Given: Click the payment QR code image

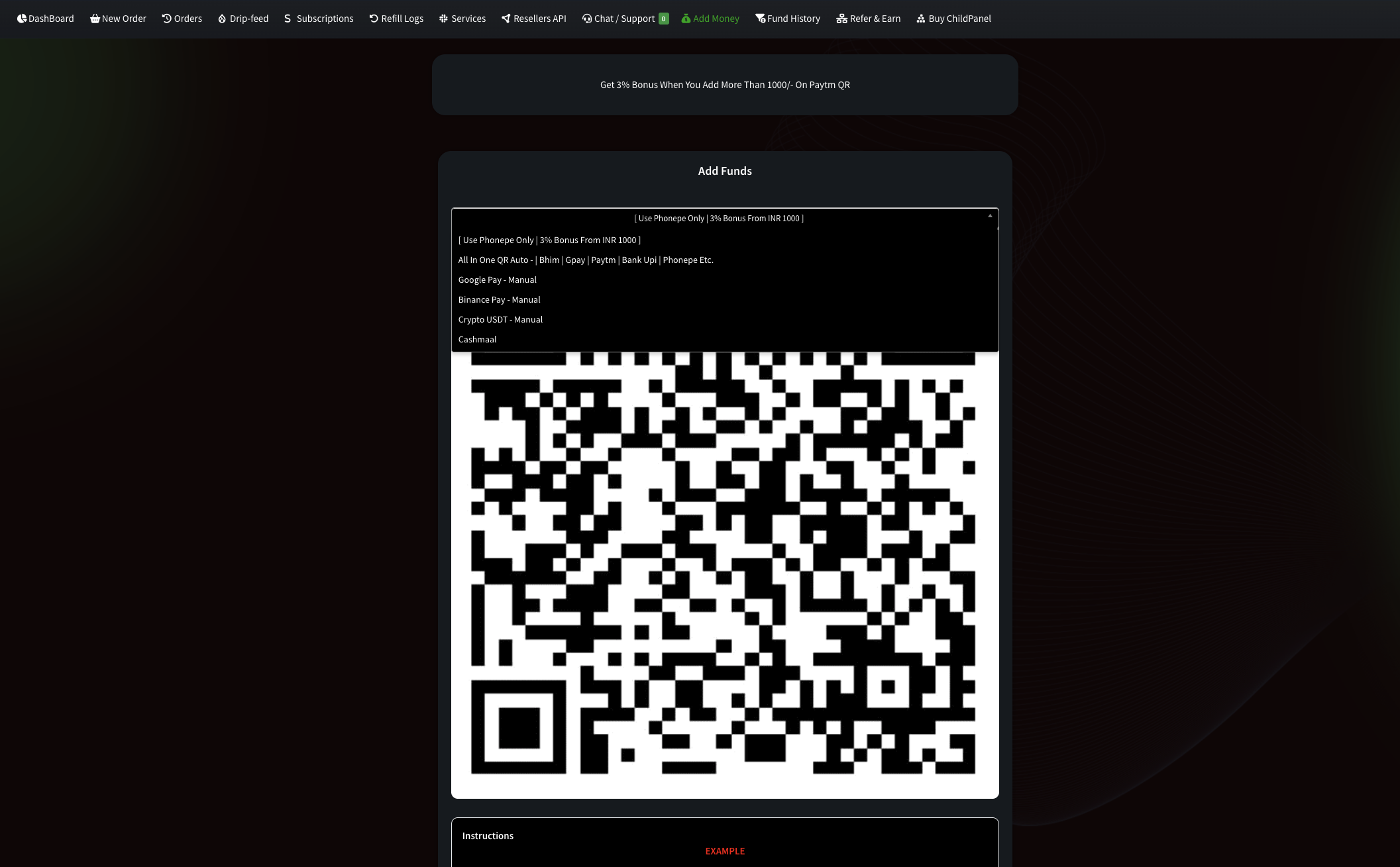Looking at the screenshot, I should [x=724, y=570].
